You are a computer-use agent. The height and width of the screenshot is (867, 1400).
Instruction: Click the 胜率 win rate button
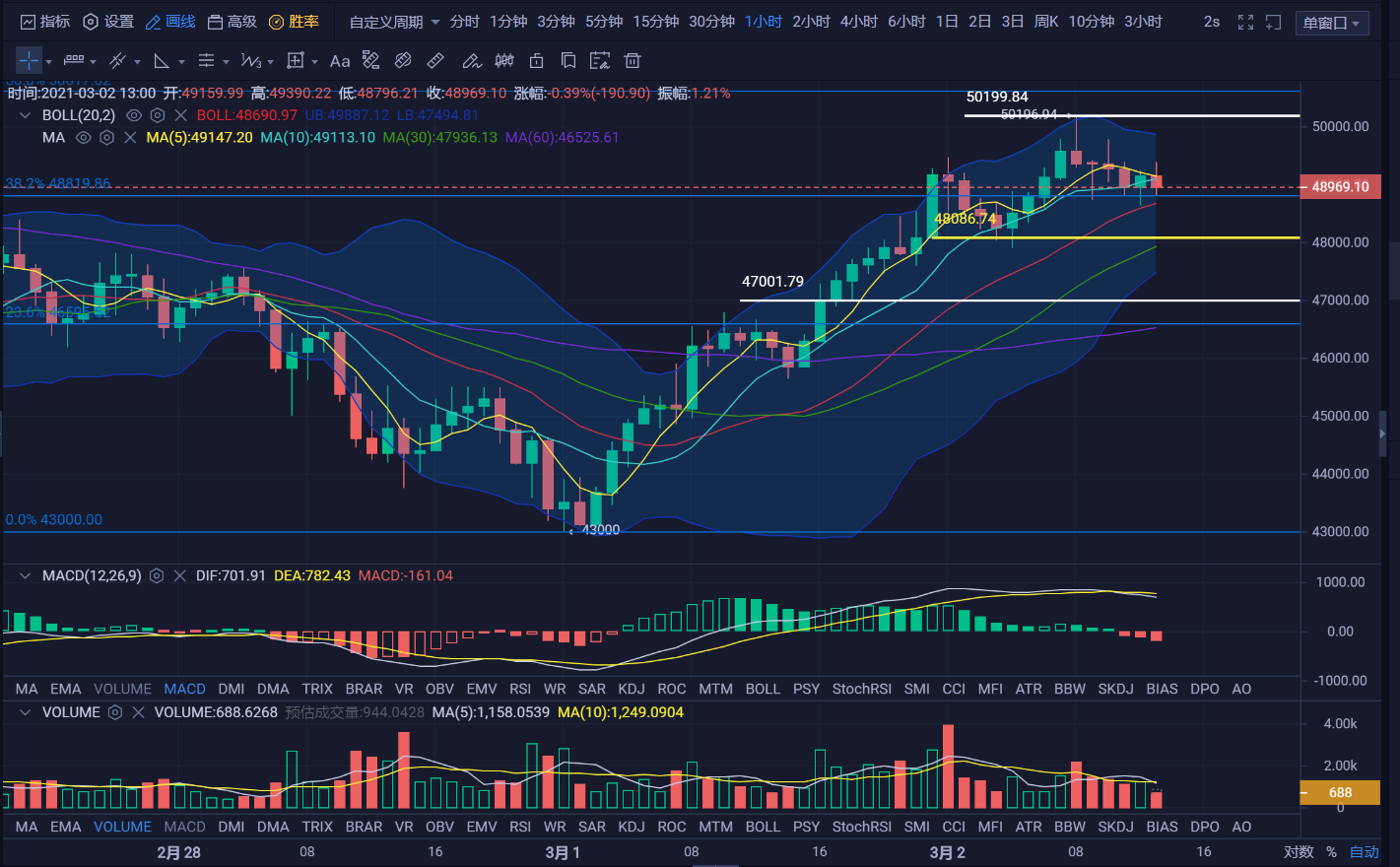(x=294, y=22)
